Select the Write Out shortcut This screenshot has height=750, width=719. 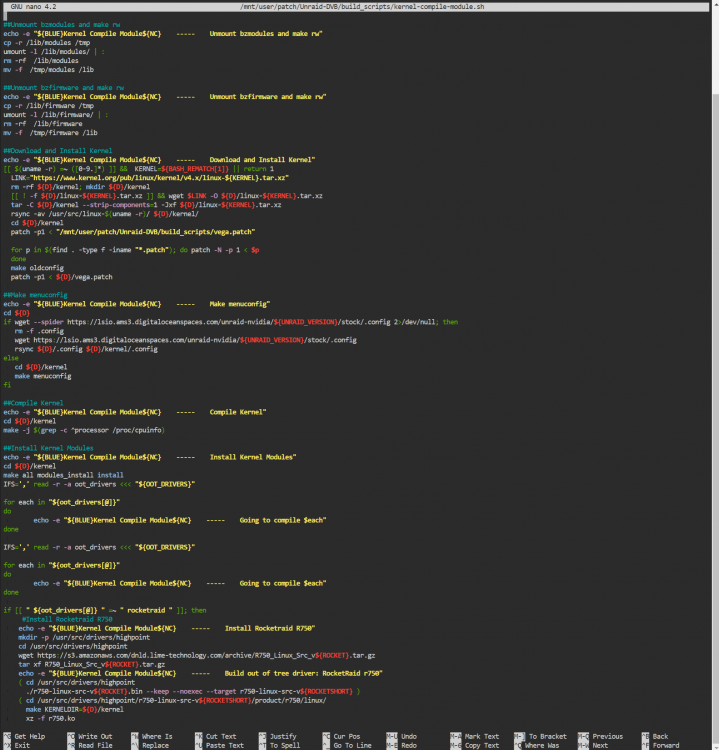(90, 737)
